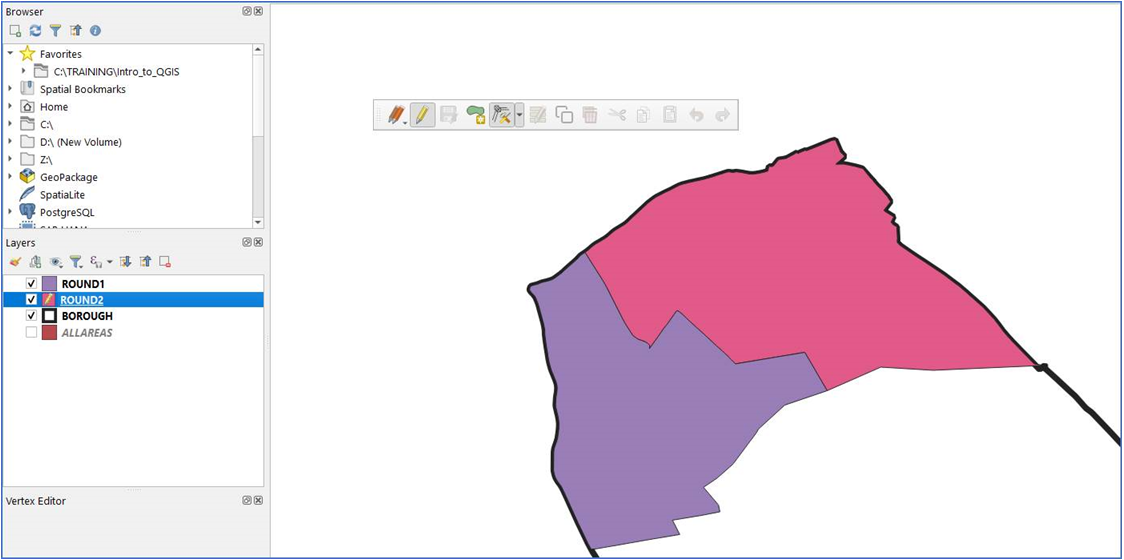Click the overlapping squares copy-move feature icon

(564, 115)
